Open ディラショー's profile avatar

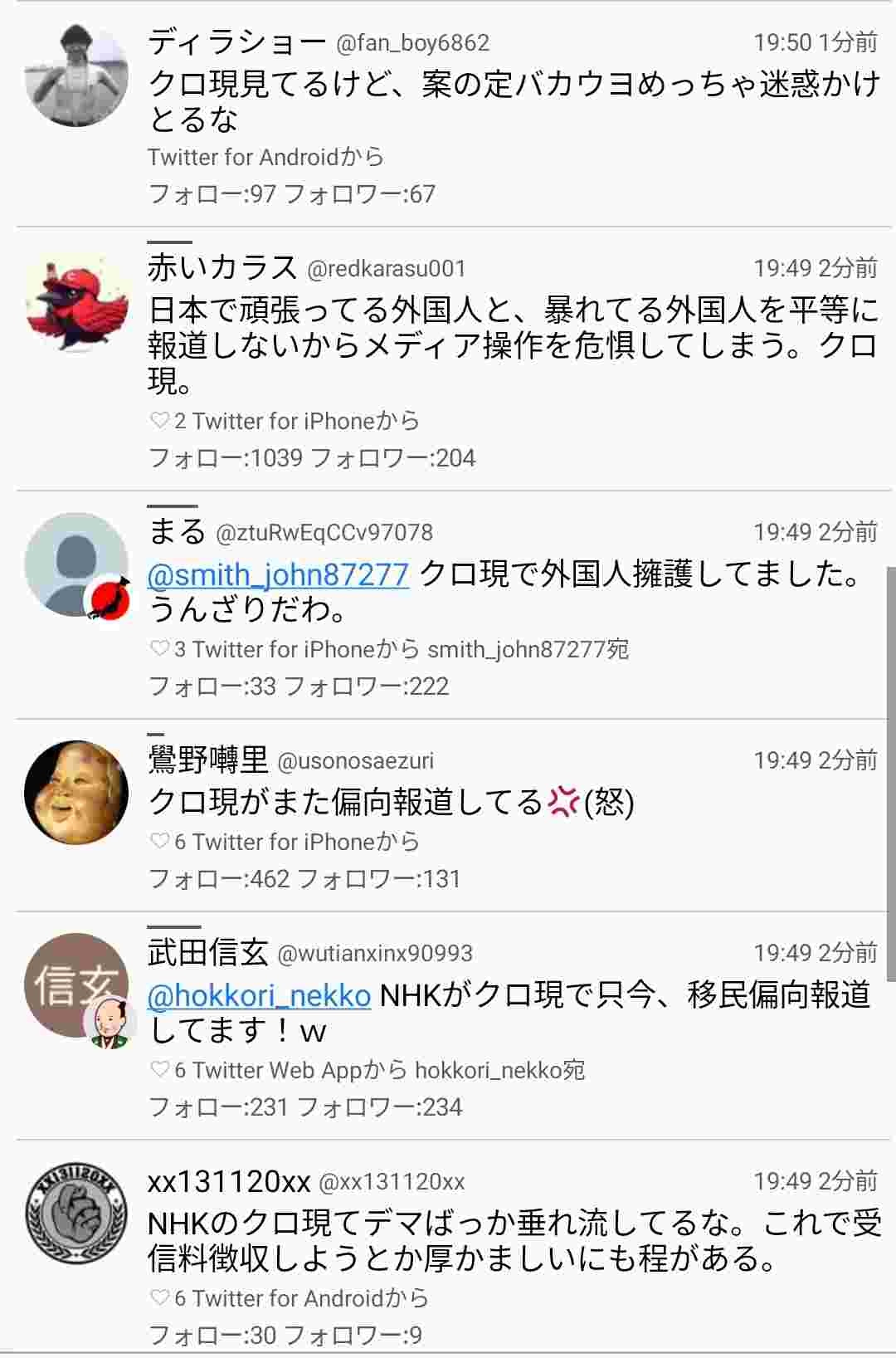click(76, 75)
